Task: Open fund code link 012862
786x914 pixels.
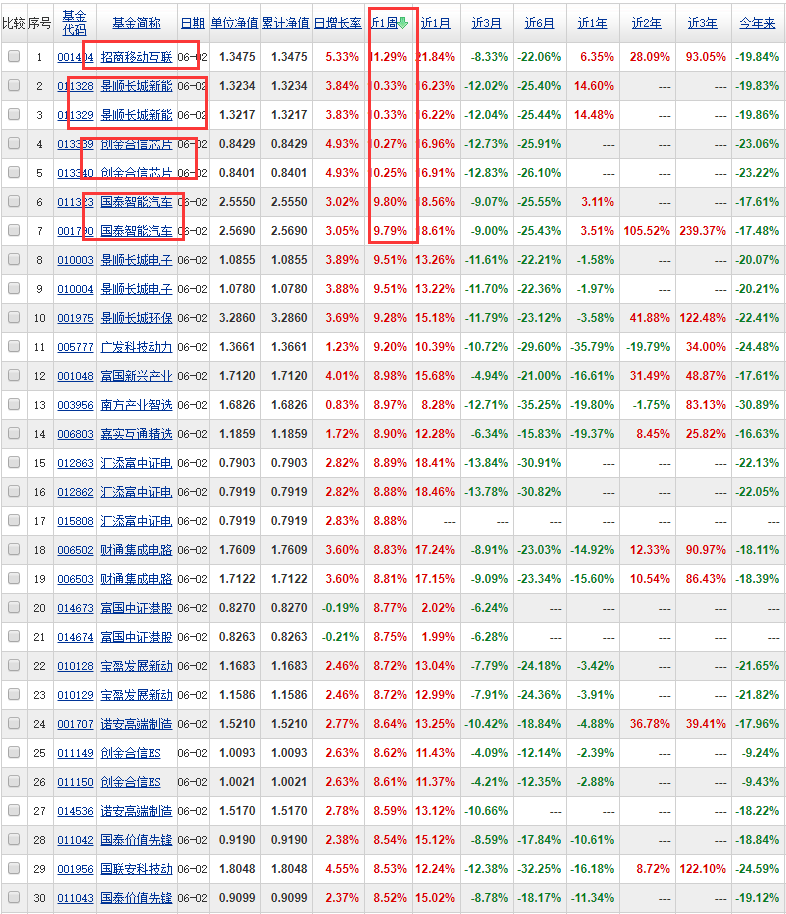Action: (75, 493)
